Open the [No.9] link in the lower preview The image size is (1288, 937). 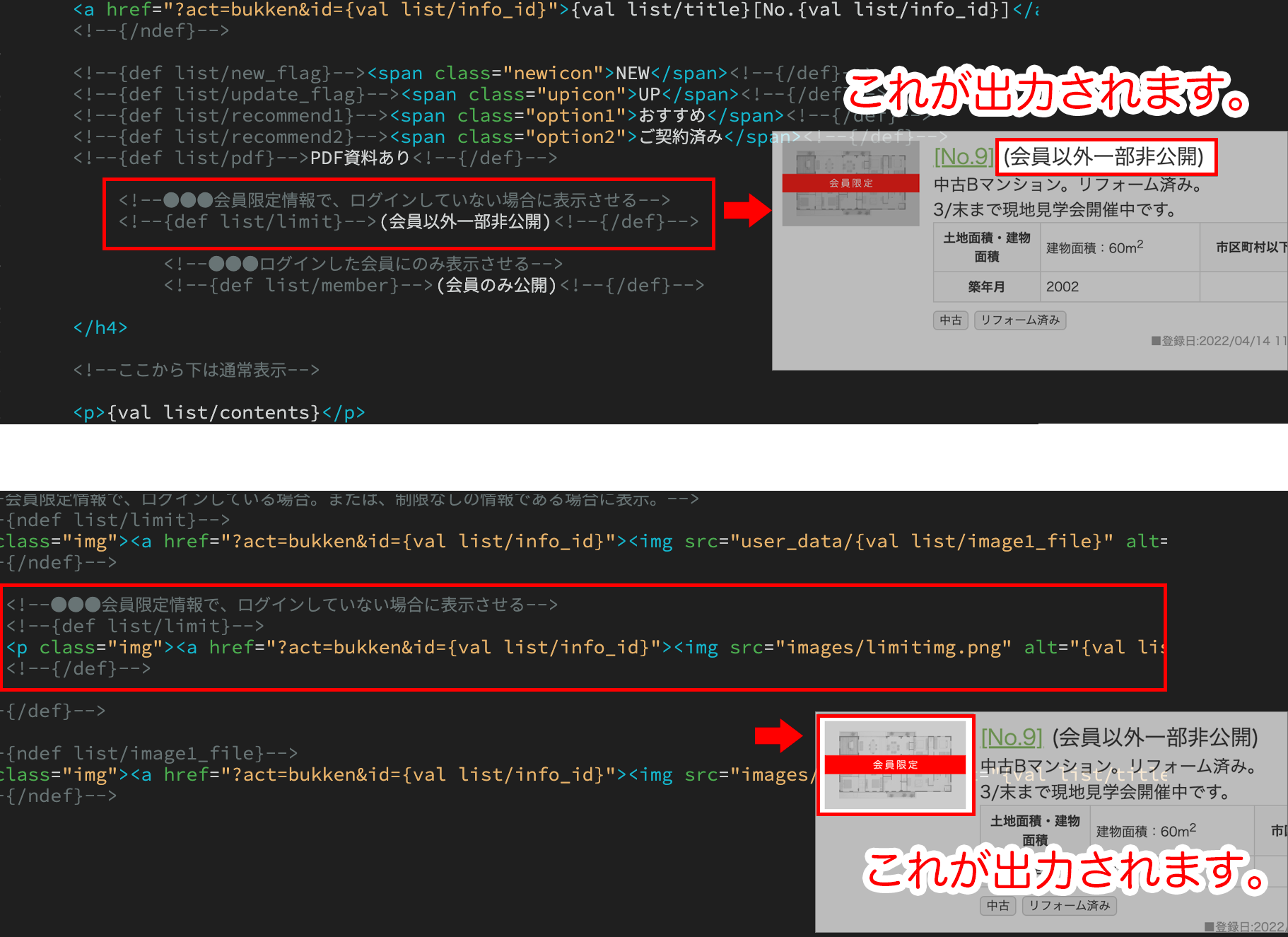click(x=1011, y=738)
